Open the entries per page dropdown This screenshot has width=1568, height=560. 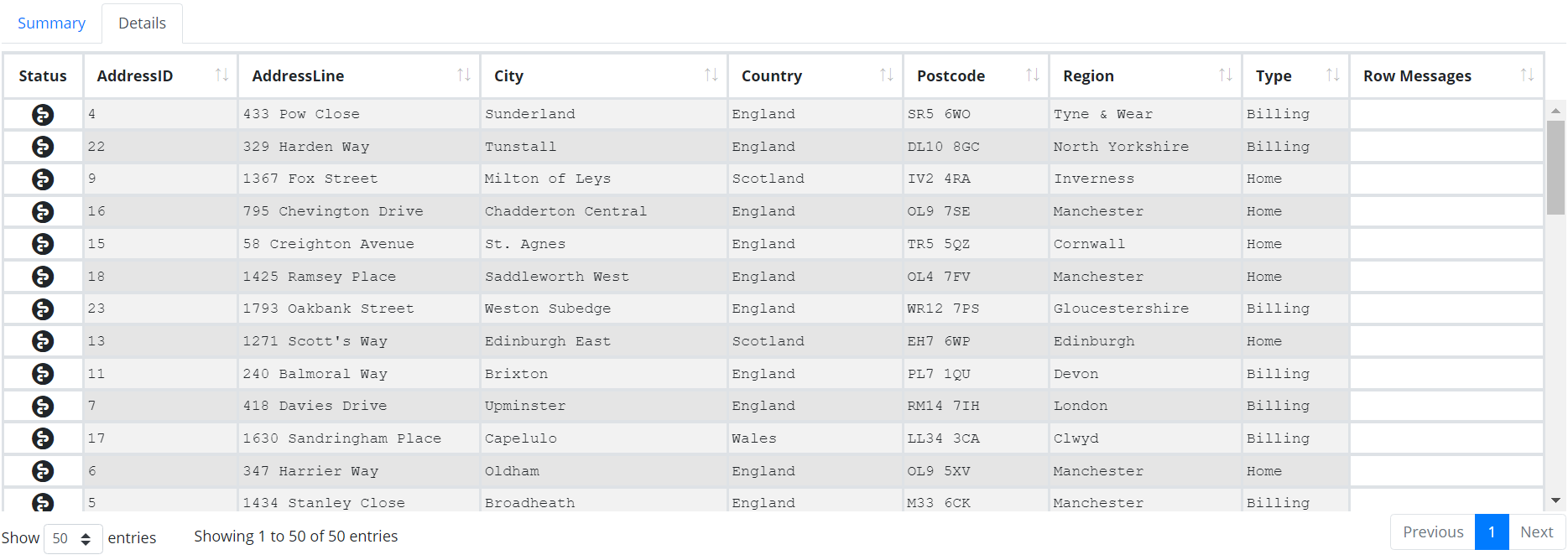73,538
